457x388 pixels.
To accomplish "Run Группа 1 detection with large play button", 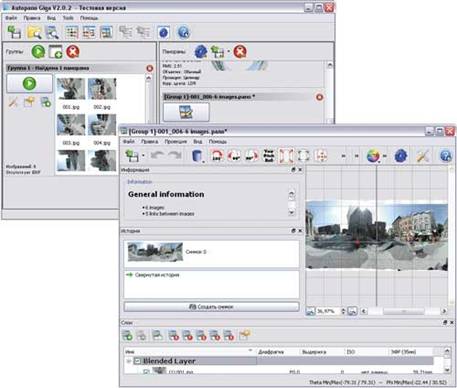I will pyautogui.click(x=29, y=83).
